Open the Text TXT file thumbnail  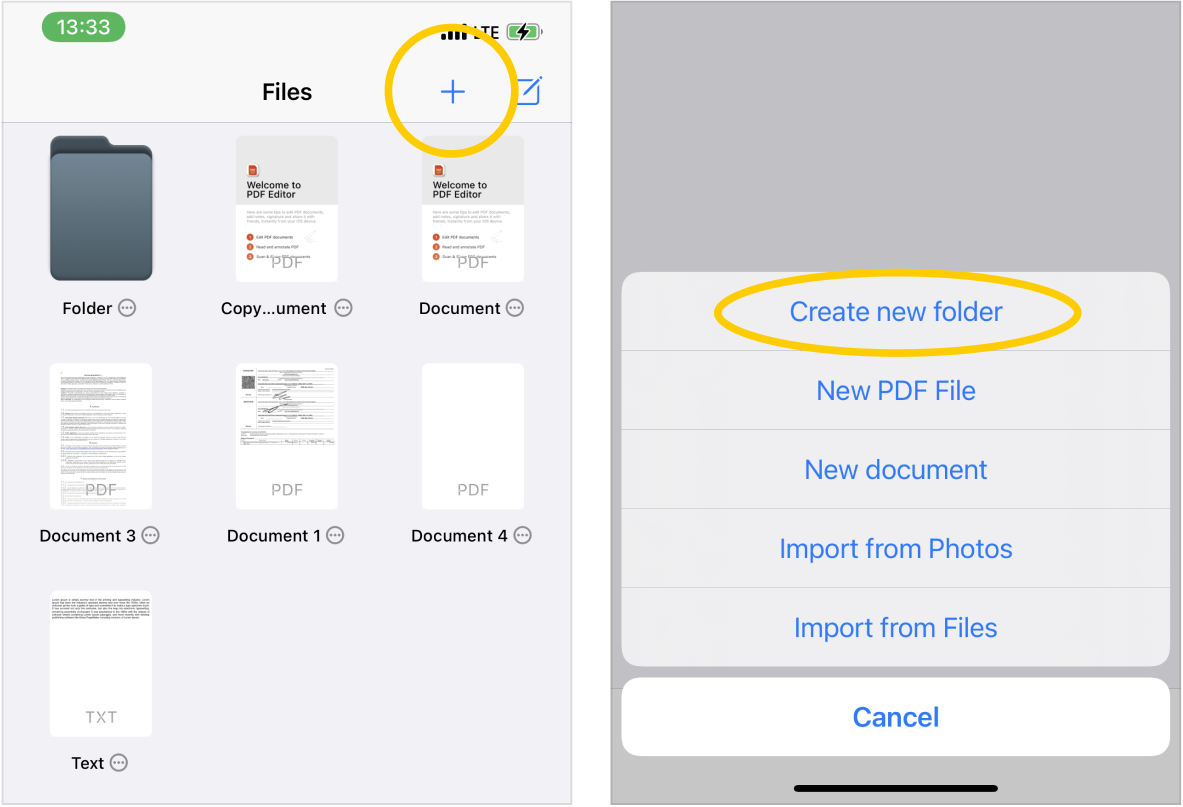click(x=101, y=664)
